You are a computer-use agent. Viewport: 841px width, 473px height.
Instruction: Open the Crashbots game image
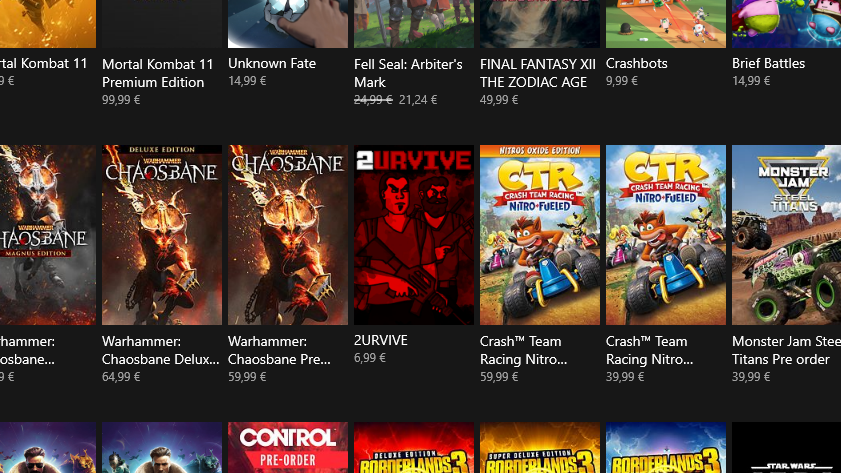point(666,24)
